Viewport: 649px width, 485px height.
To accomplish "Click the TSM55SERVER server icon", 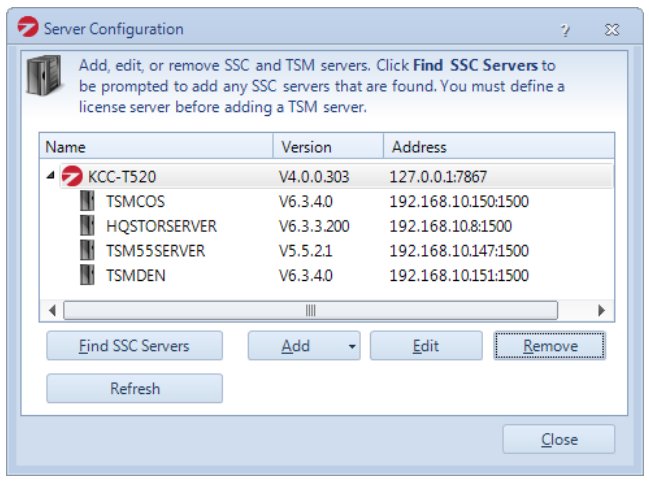I will coord(87,250).
